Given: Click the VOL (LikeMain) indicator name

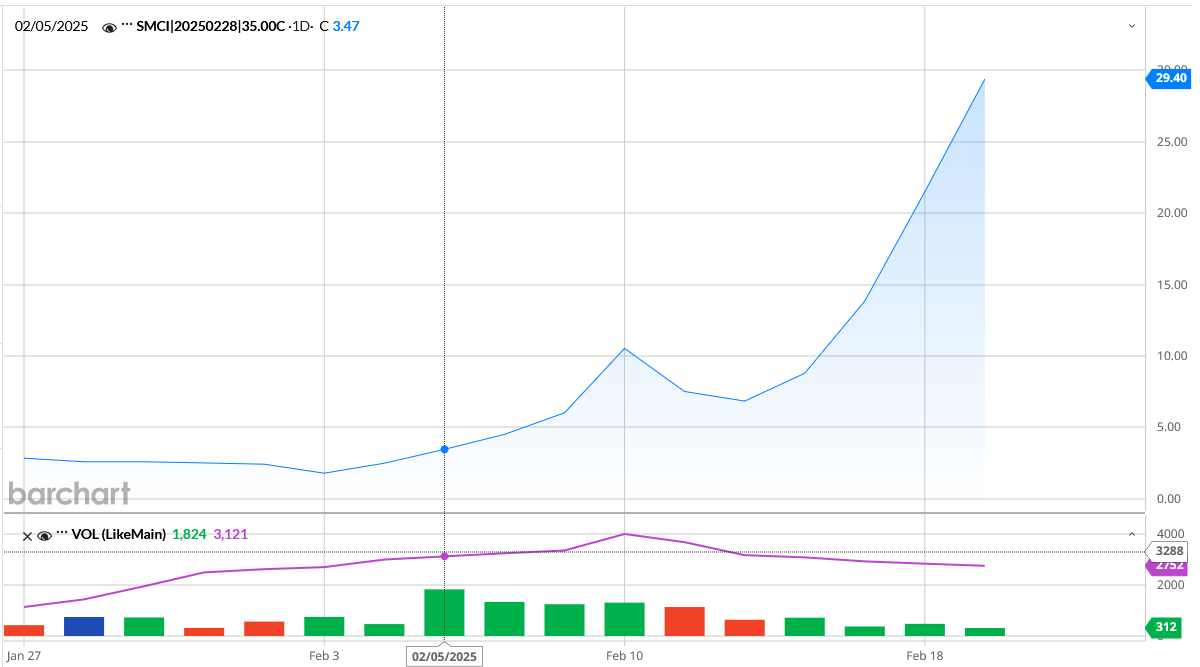Looking at the screenshot, I should coord(118,535).
